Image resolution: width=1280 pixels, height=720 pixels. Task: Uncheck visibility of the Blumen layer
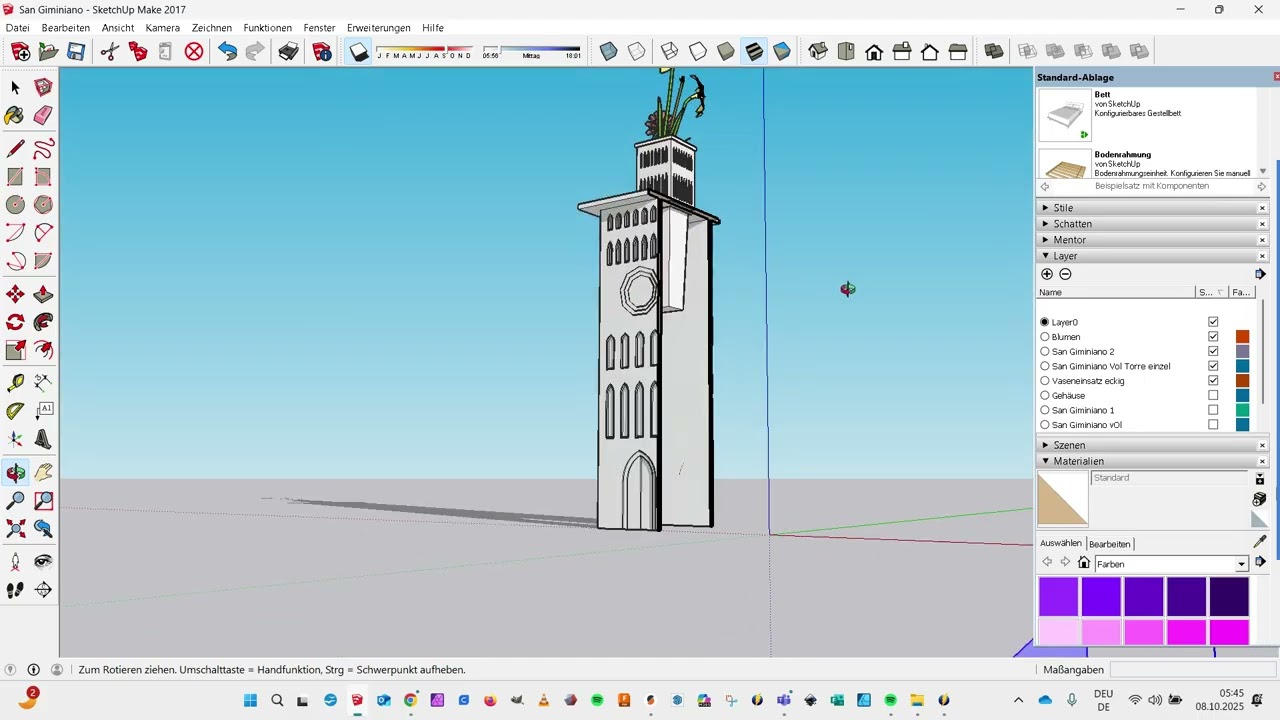1213,337
